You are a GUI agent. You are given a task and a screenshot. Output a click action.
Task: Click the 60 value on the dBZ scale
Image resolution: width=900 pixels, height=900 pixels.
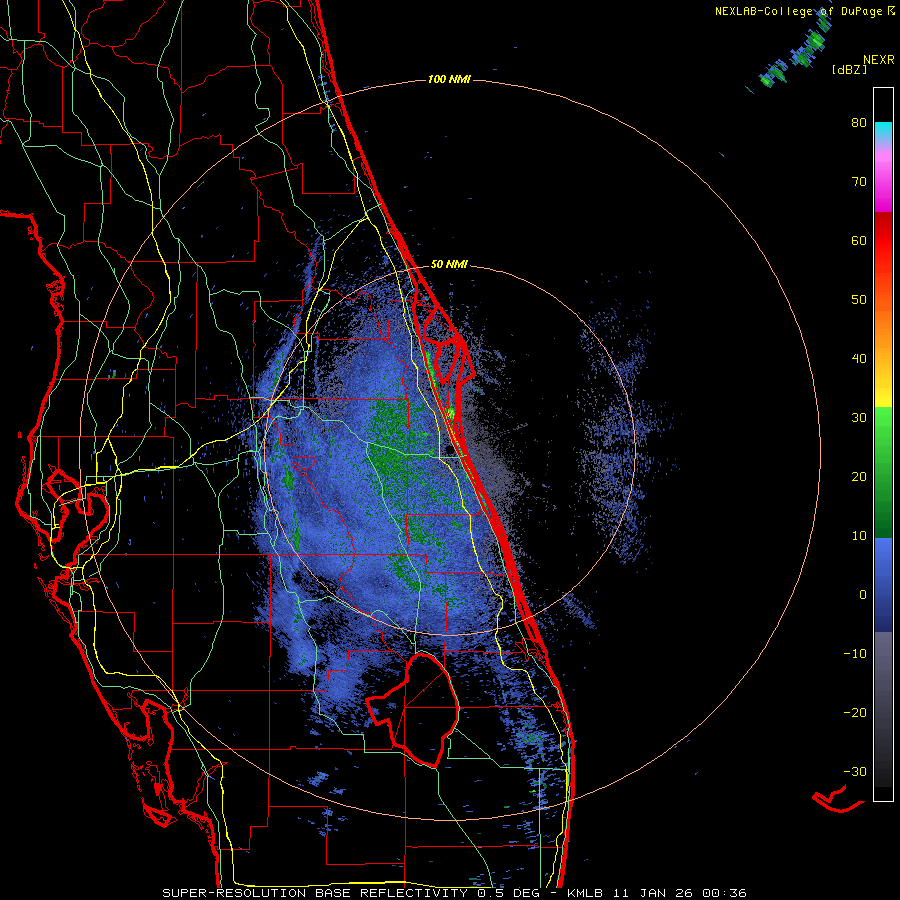click(859, 240)
